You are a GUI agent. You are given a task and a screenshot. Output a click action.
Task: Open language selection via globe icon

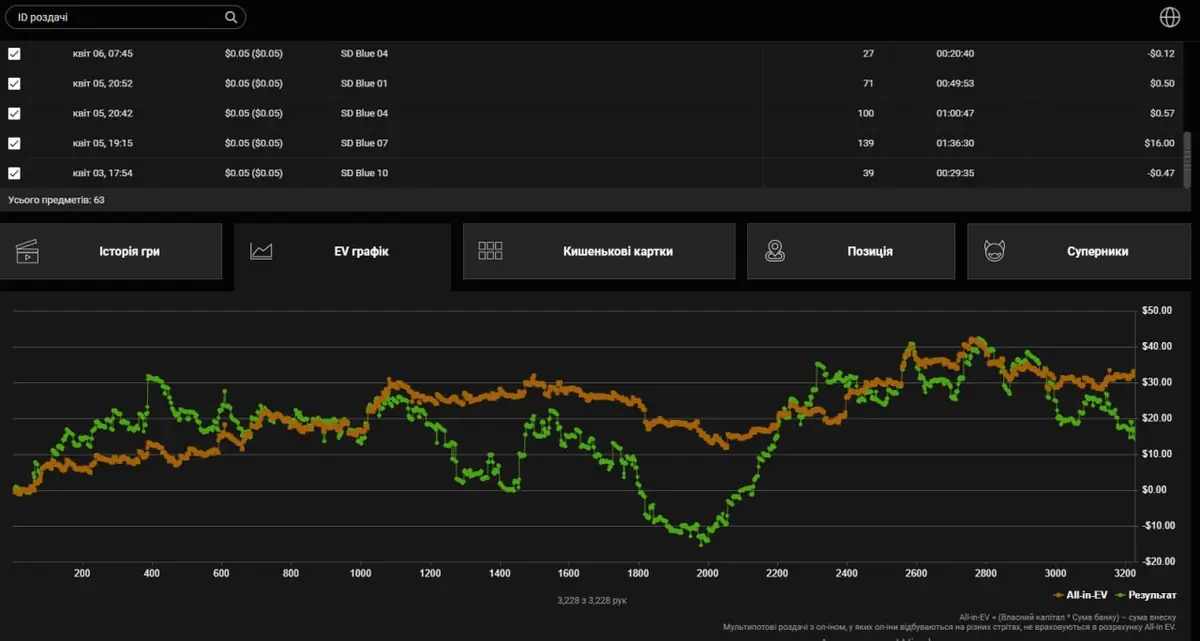tap(1169, 17)
